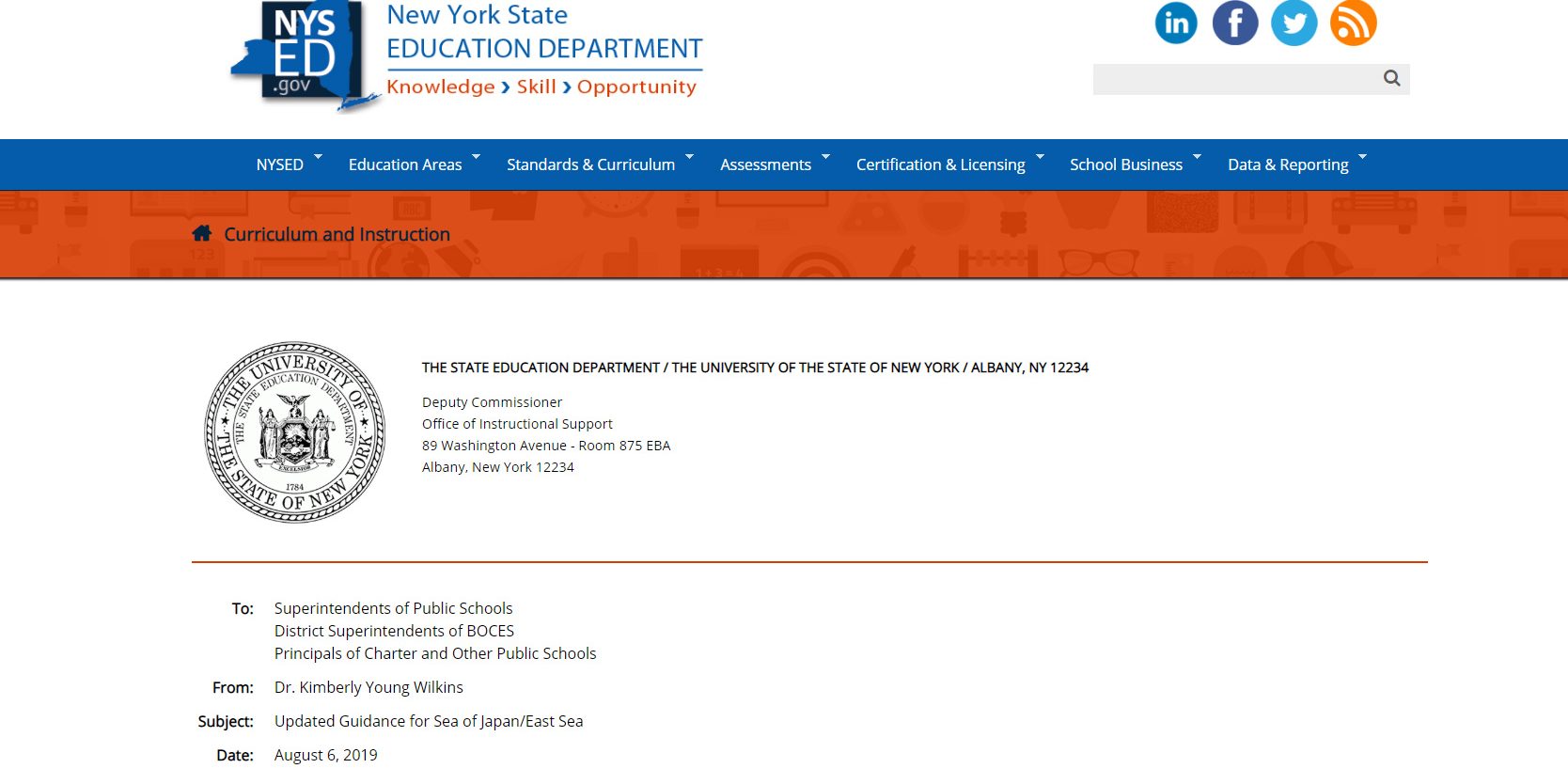The image size is (1568, 784).
Task: Open the Standards & Curriculum menu
Action: click(590, 165)
